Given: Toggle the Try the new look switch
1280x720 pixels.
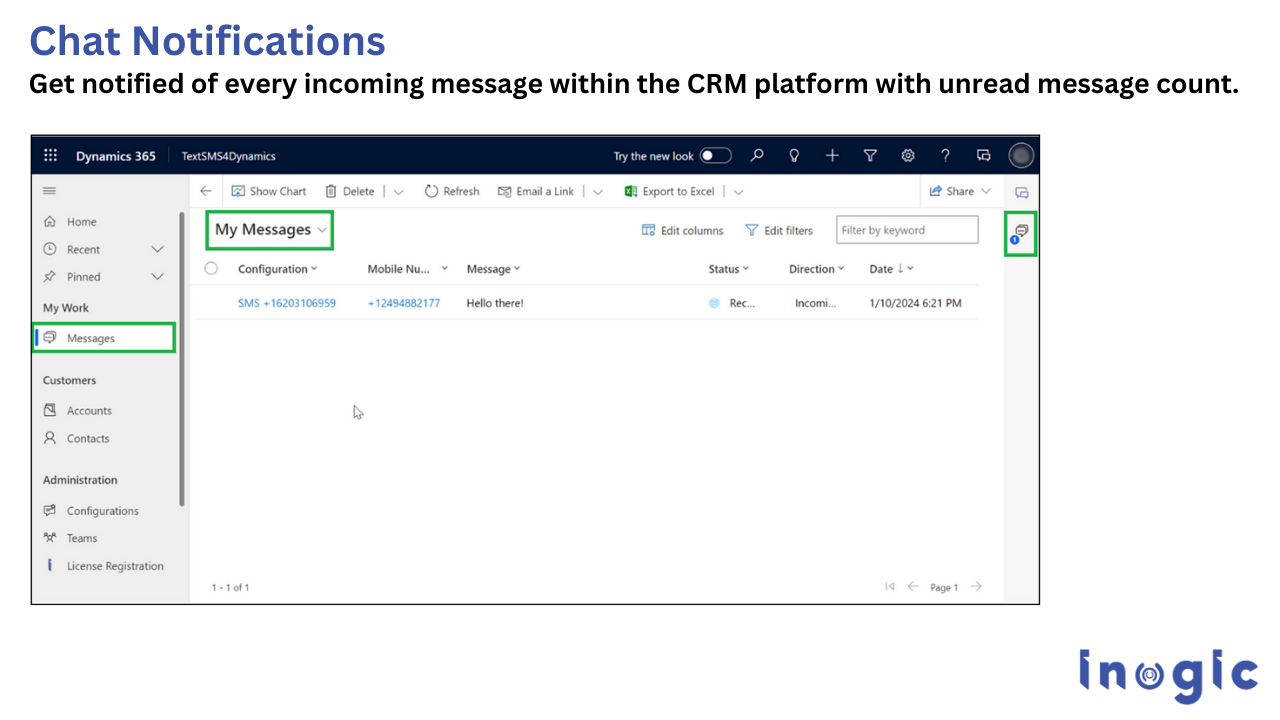Looking at the screenshot, I should [x=715, y=155].
